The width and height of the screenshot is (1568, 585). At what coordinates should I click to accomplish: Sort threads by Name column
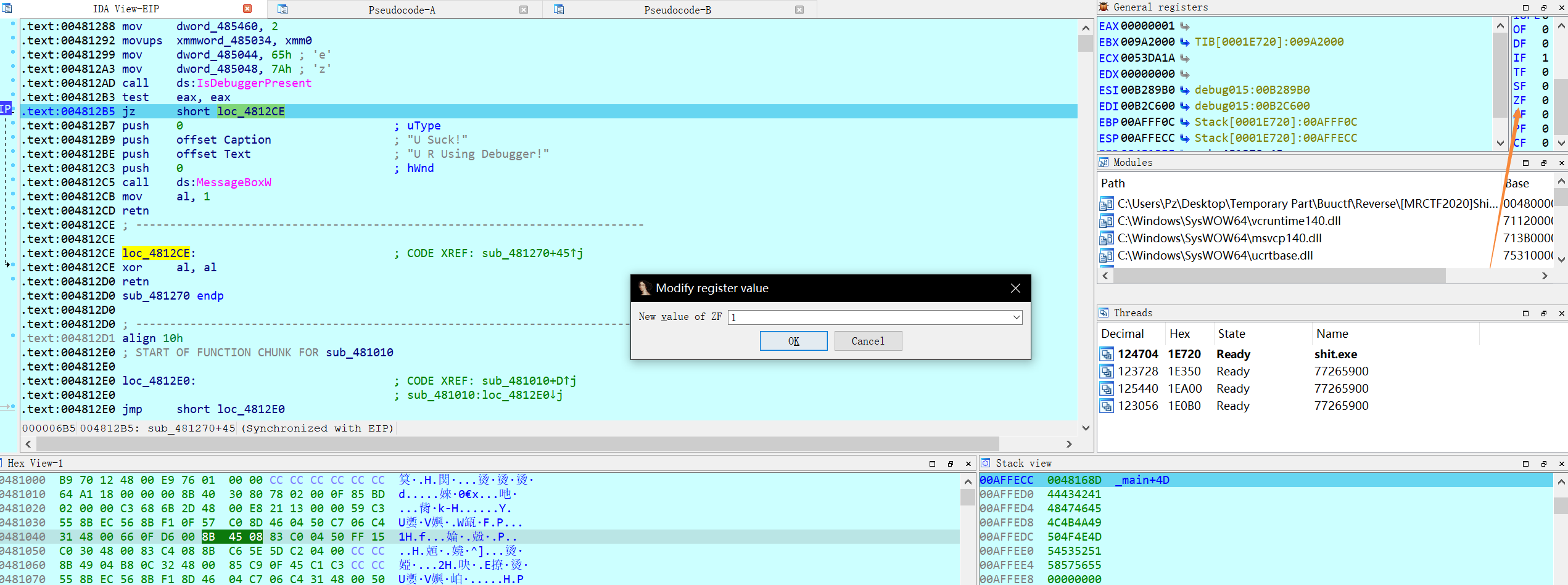1395,333
